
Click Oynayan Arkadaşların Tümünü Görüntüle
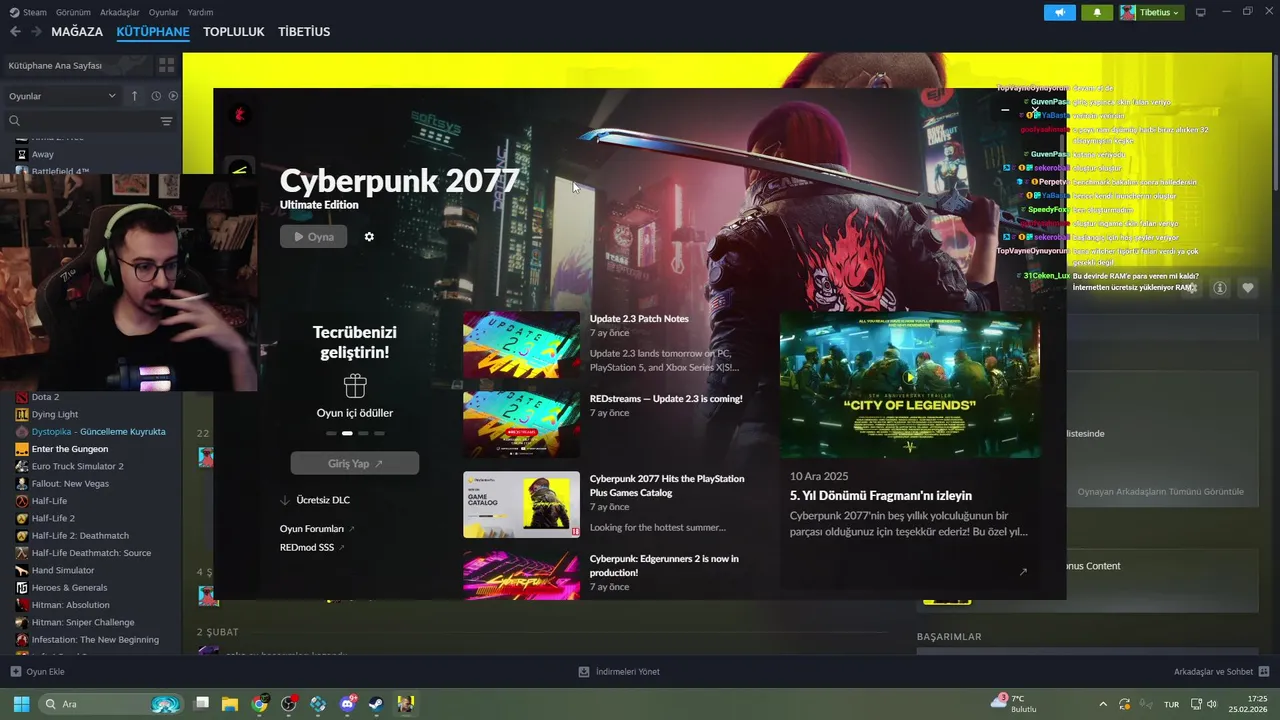(1160, 492)
